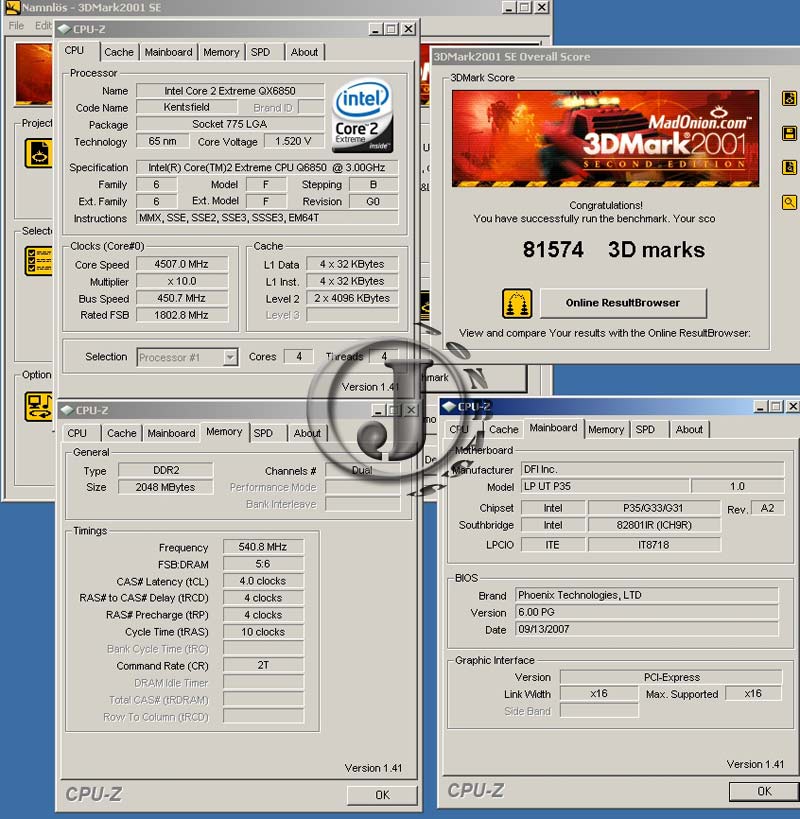
Task: Click the Core Voltage value 1.520 V
Action: 293,141
